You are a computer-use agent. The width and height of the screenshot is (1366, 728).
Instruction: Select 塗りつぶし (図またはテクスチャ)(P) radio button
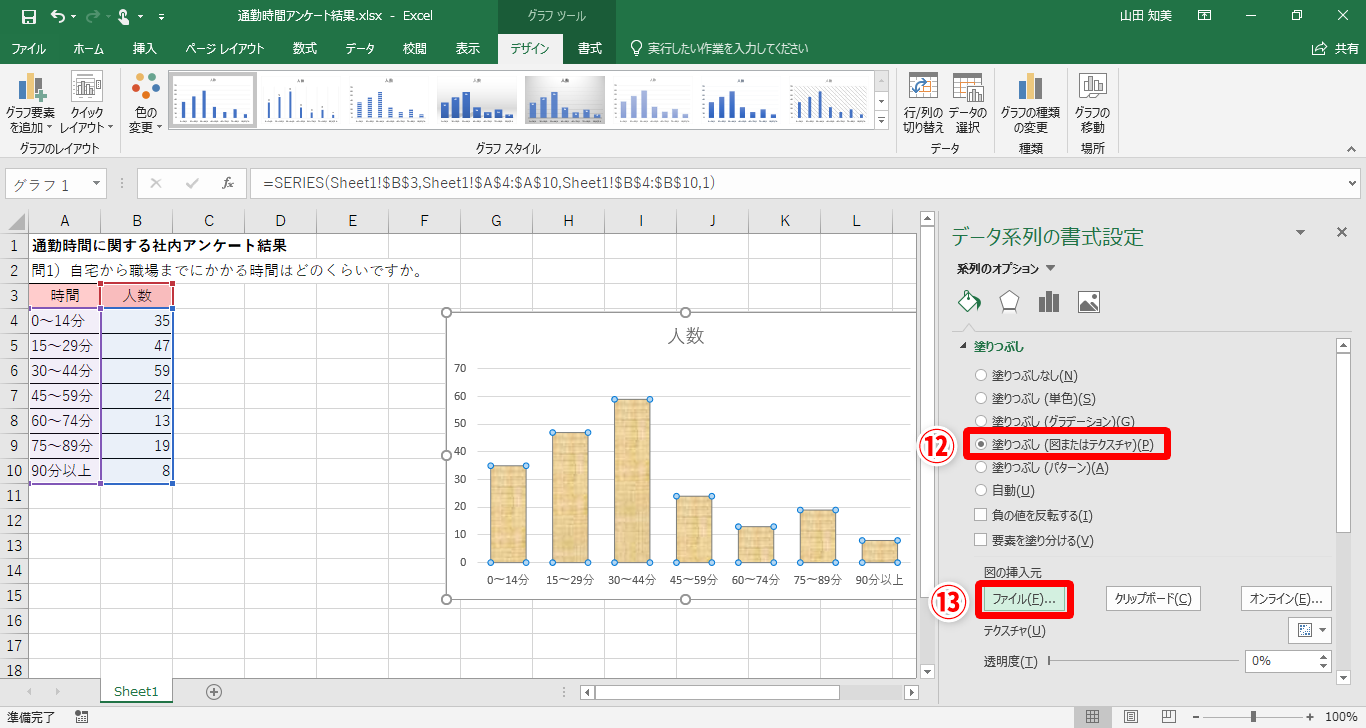tap(980, 444)
